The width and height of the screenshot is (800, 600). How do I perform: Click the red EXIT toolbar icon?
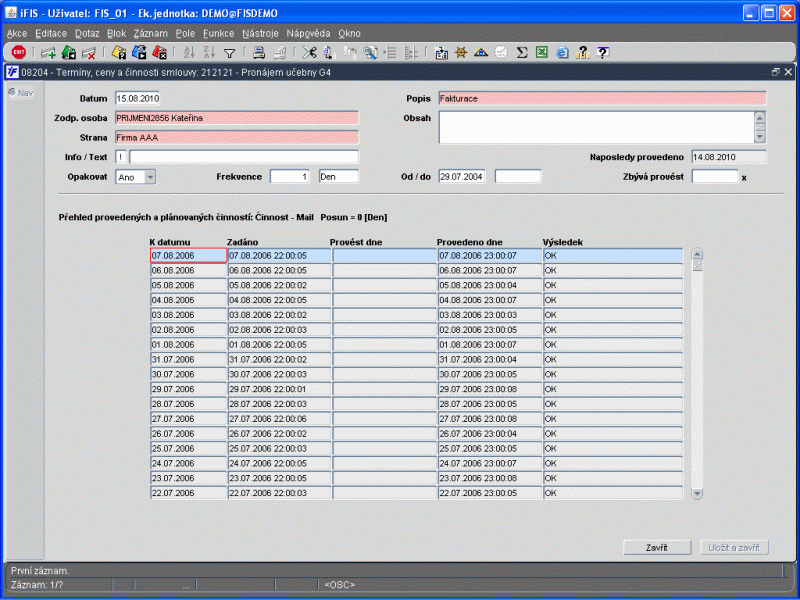(18, 52)
